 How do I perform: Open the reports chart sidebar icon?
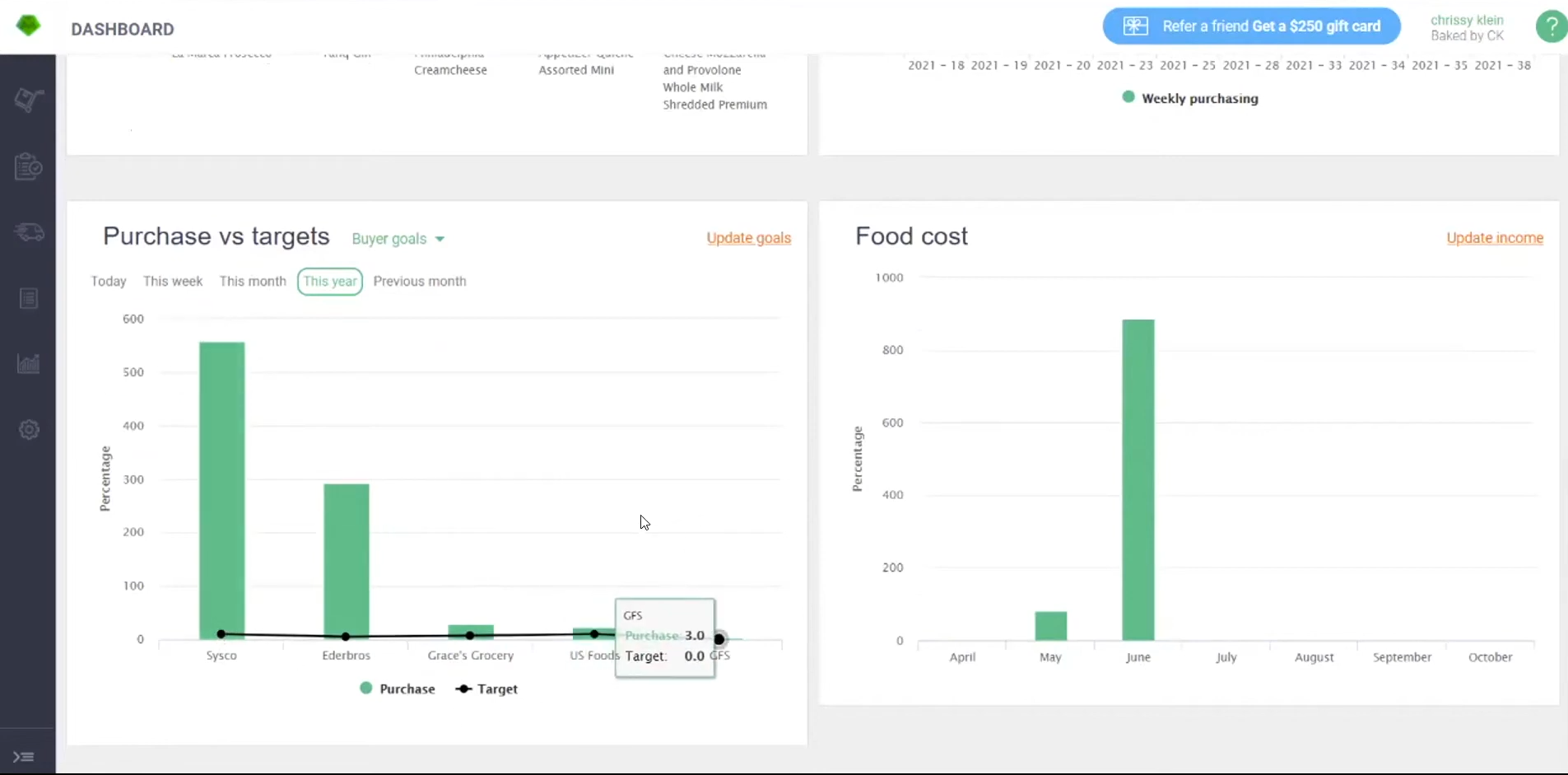click(x=29, y=363)
